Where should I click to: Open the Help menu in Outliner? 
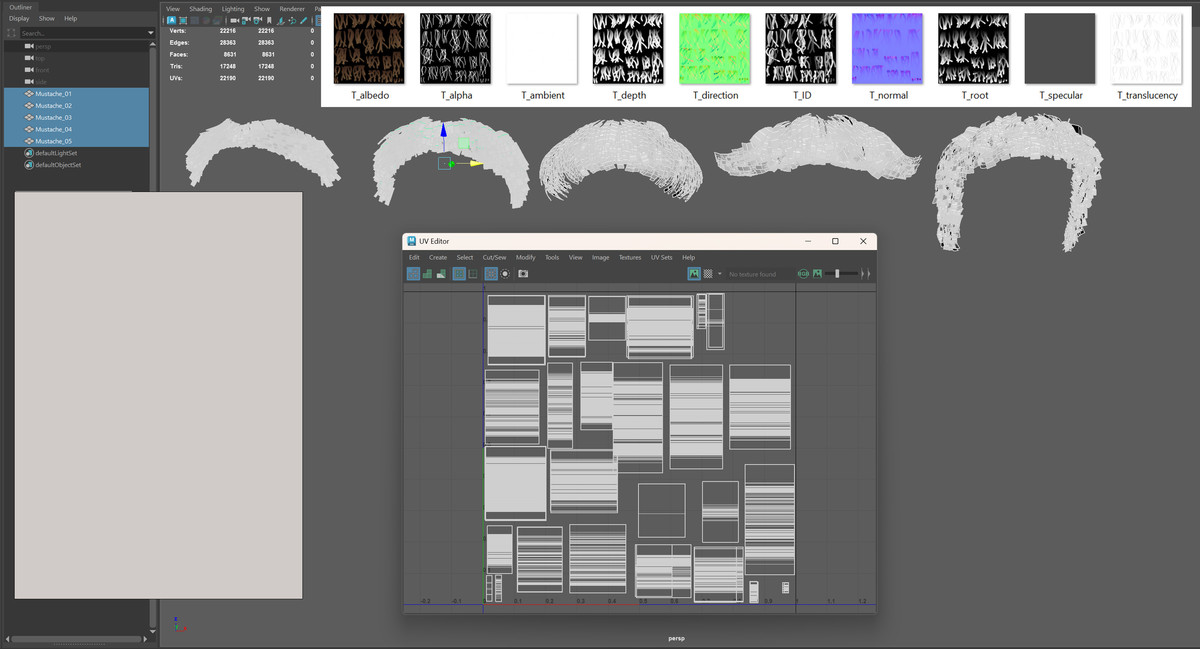click(x=70, y=19)
